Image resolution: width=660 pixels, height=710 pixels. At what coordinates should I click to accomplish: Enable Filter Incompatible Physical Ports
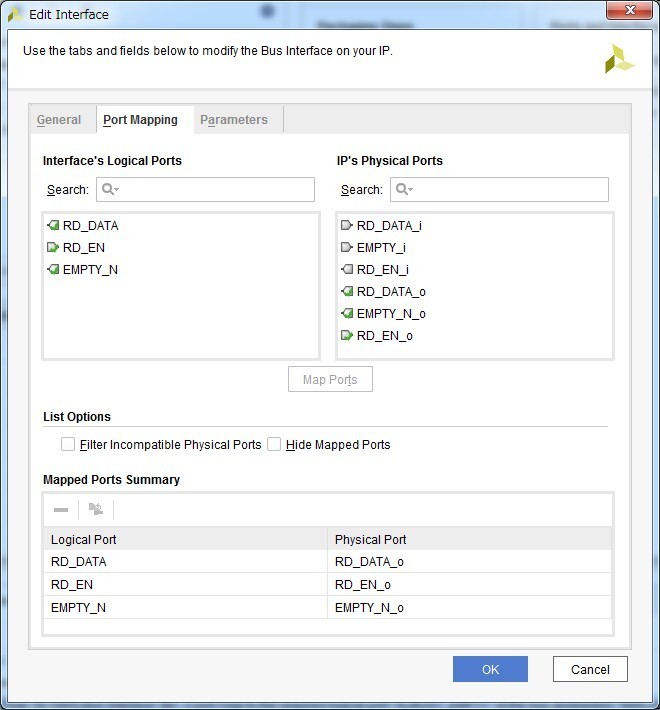click(x=68, y=444)
